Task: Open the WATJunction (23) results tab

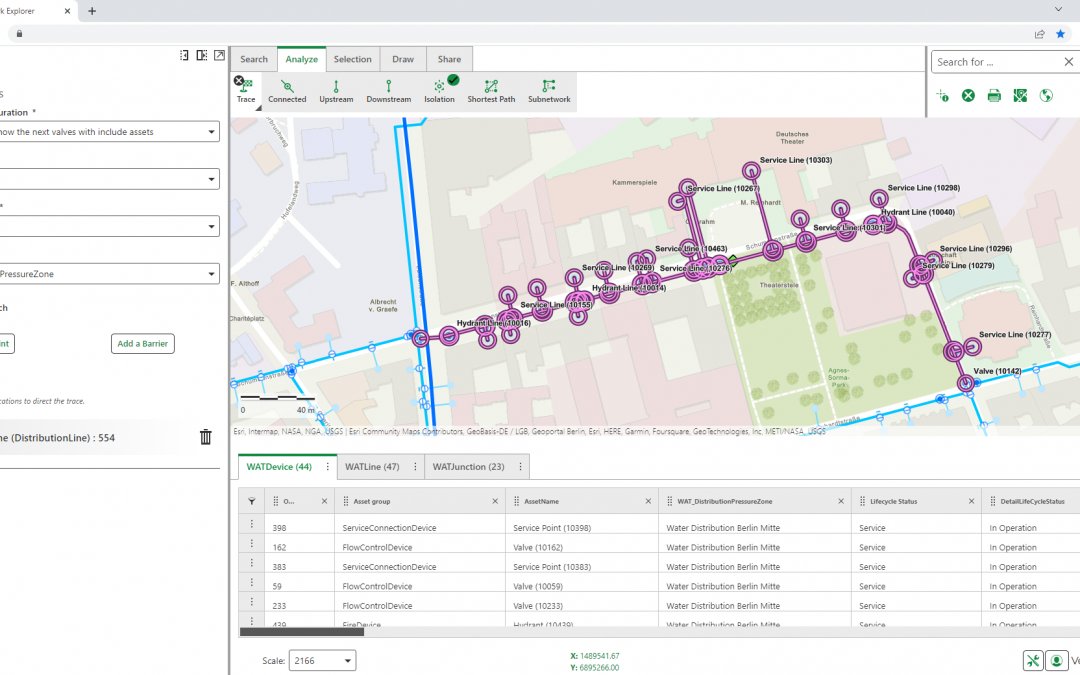Action: (x=468, y=466)
